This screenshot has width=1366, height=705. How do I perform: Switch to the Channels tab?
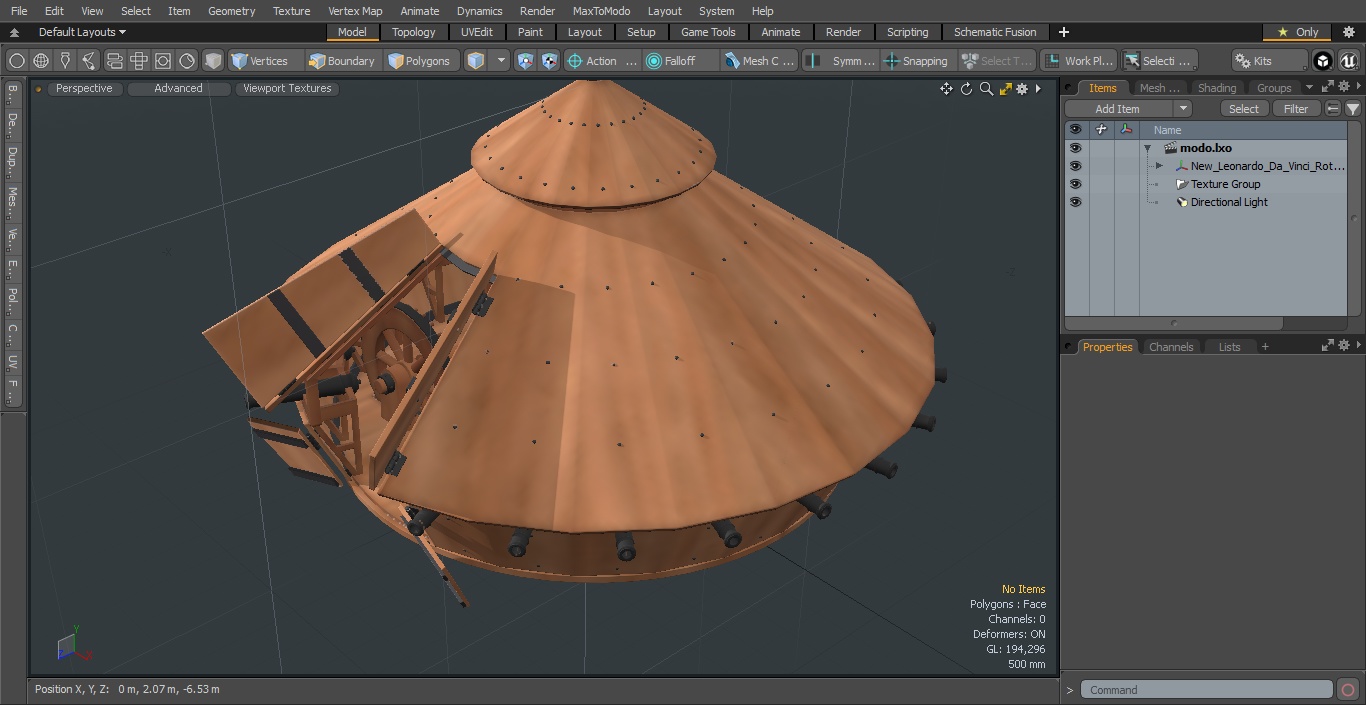(x=1171, y=347)
